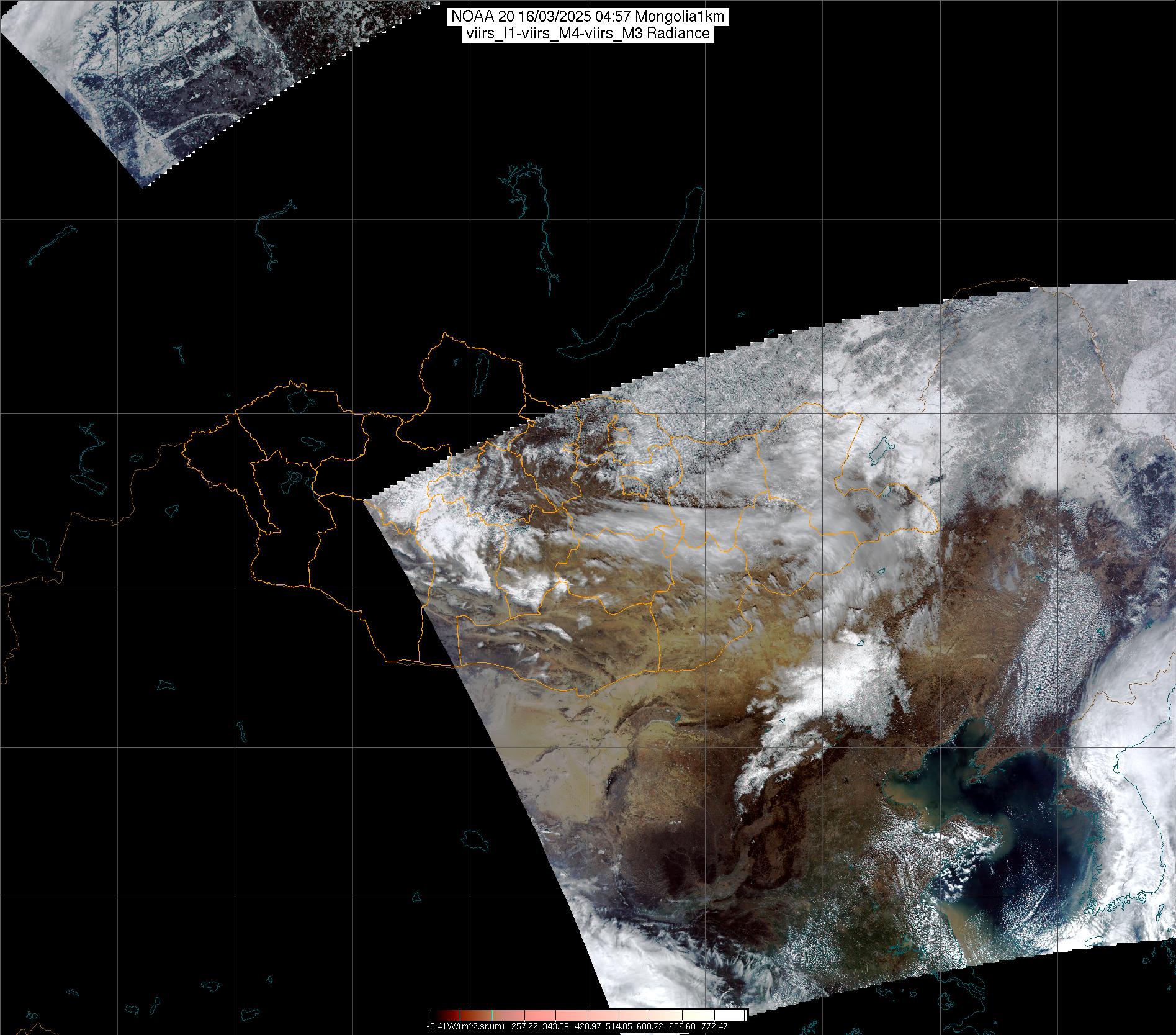
Task: Click the "428.97" scale value
Action: point(588,1026)
